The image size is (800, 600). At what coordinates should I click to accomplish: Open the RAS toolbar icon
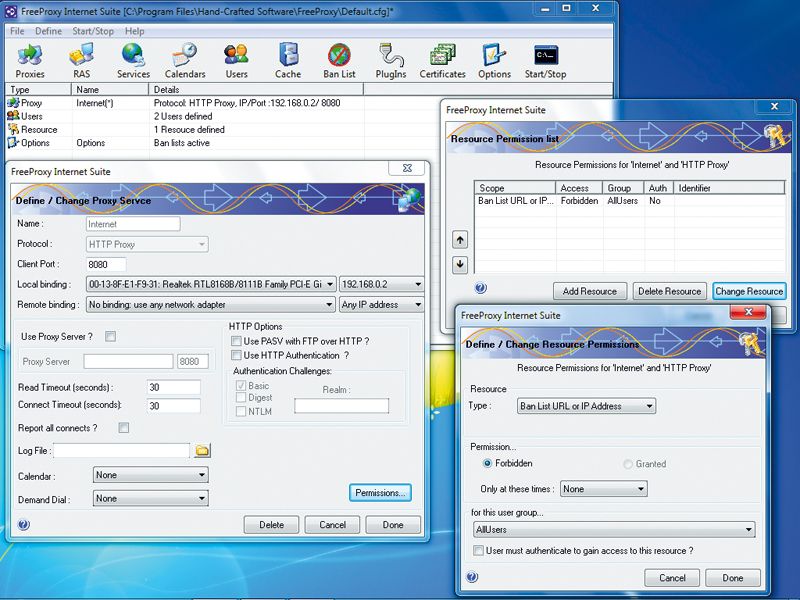(x=82, y=61)
